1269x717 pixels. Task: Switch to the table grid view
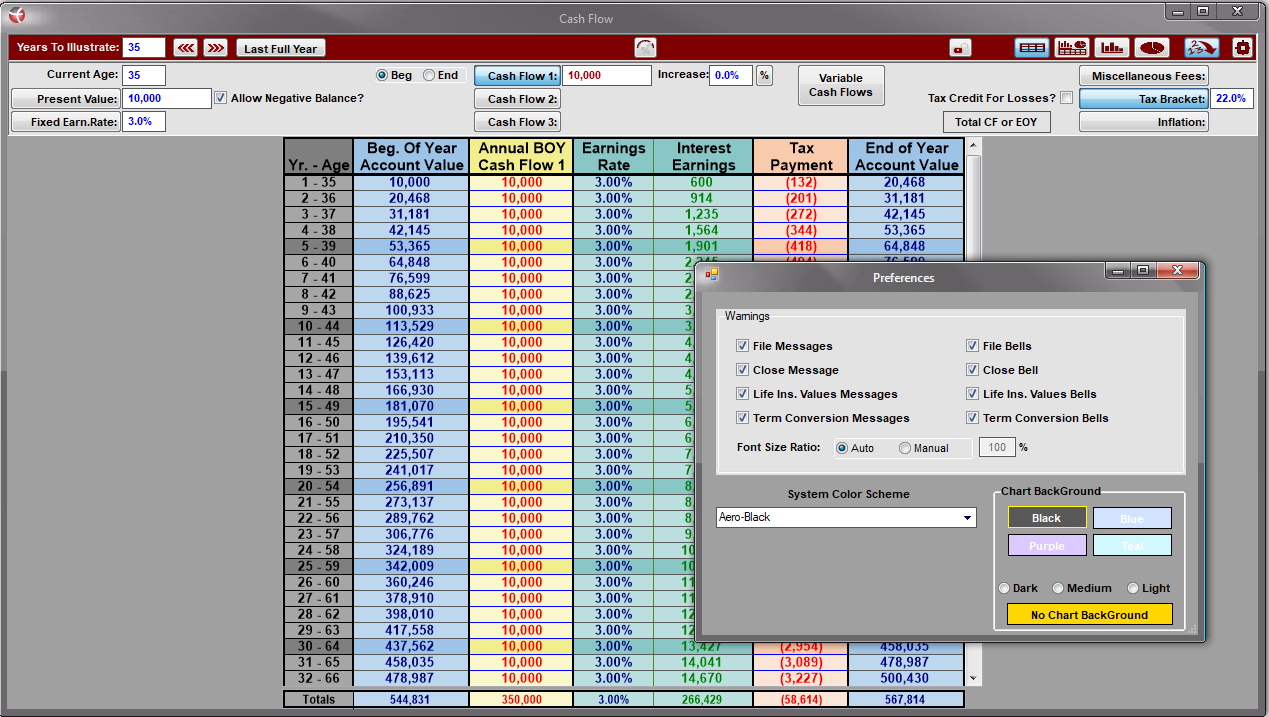(x=1031, y=48)
